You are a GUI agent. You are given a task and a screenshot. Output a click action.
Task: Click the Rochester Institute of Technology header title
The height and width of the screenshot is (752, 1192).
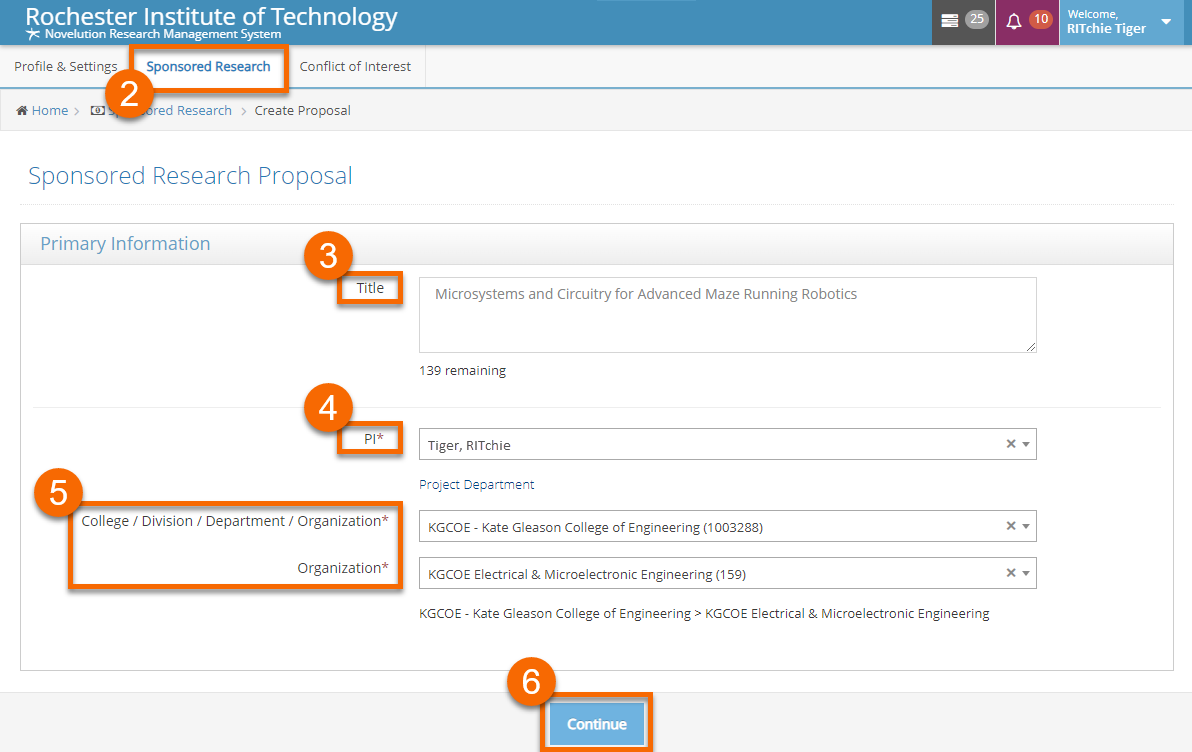click(211, 17)
